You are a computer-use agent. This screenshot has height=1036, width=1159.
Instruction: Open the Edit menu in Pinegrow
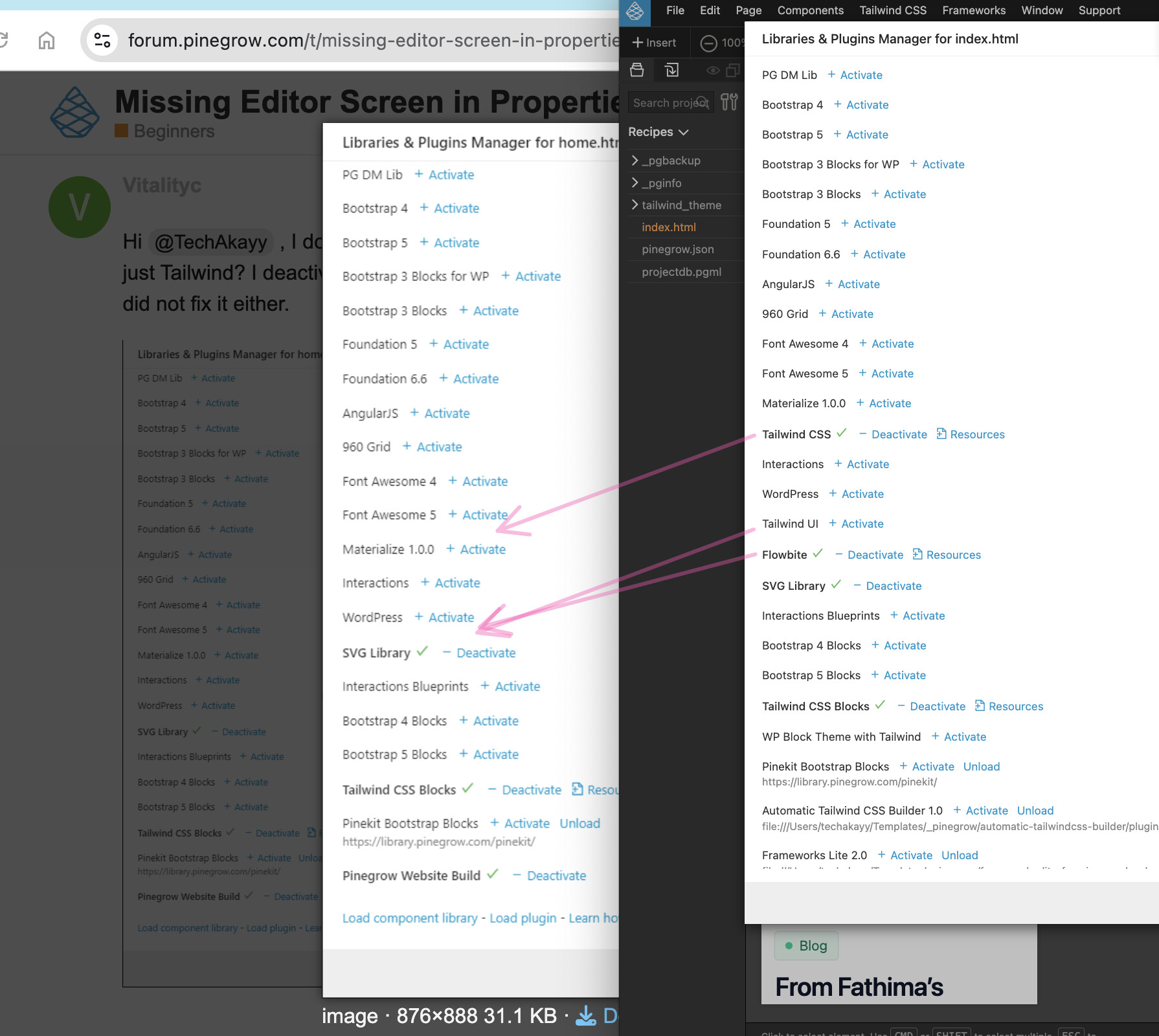[710, 10]
